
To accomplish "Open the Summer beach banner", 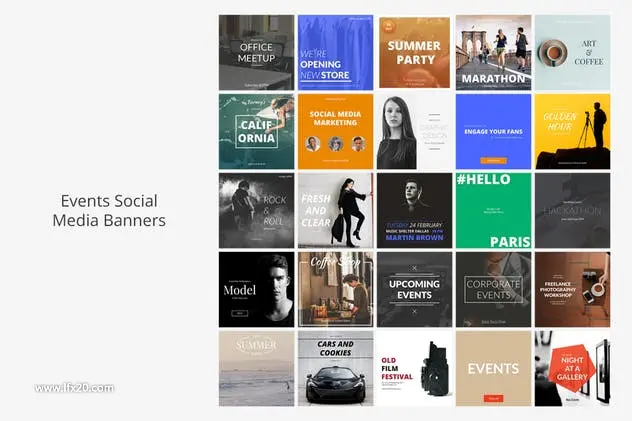I will 256,368.
